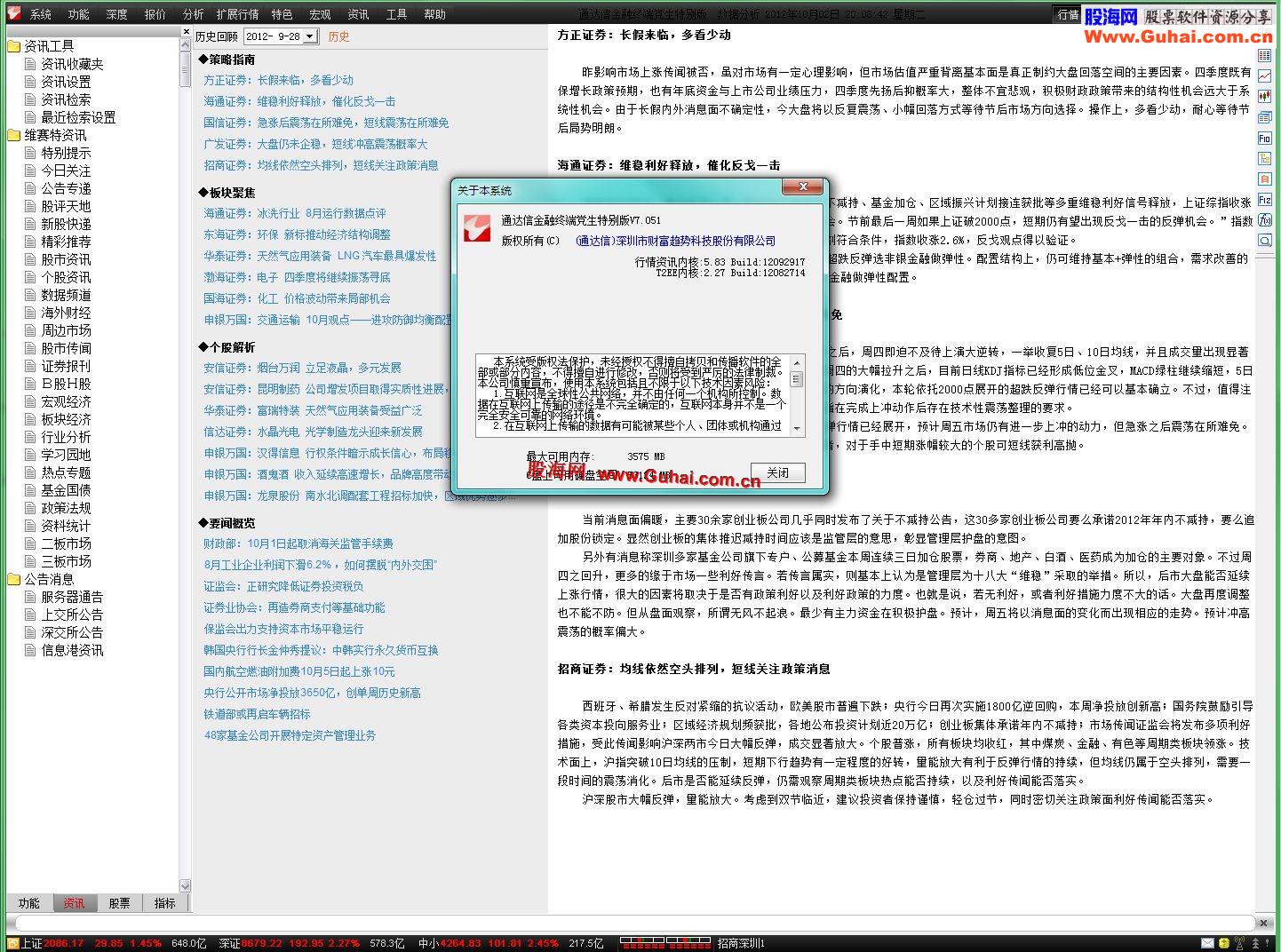Open the 扩展行情 menu
The height and width of the screenshot is (952, 1281).
pyautogui.click(x=238, y=14)
